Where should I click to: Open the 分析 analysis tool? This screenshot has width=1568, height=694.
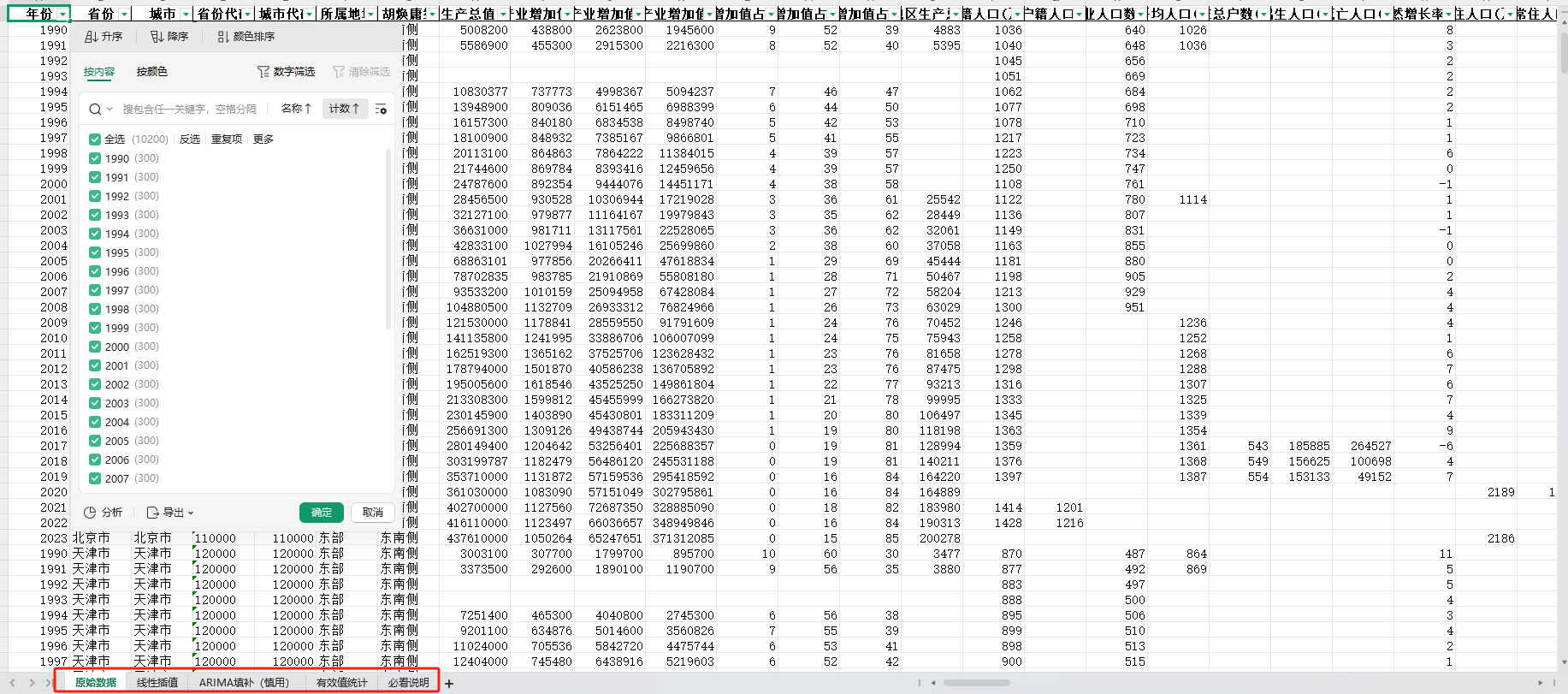pos(104,513)
